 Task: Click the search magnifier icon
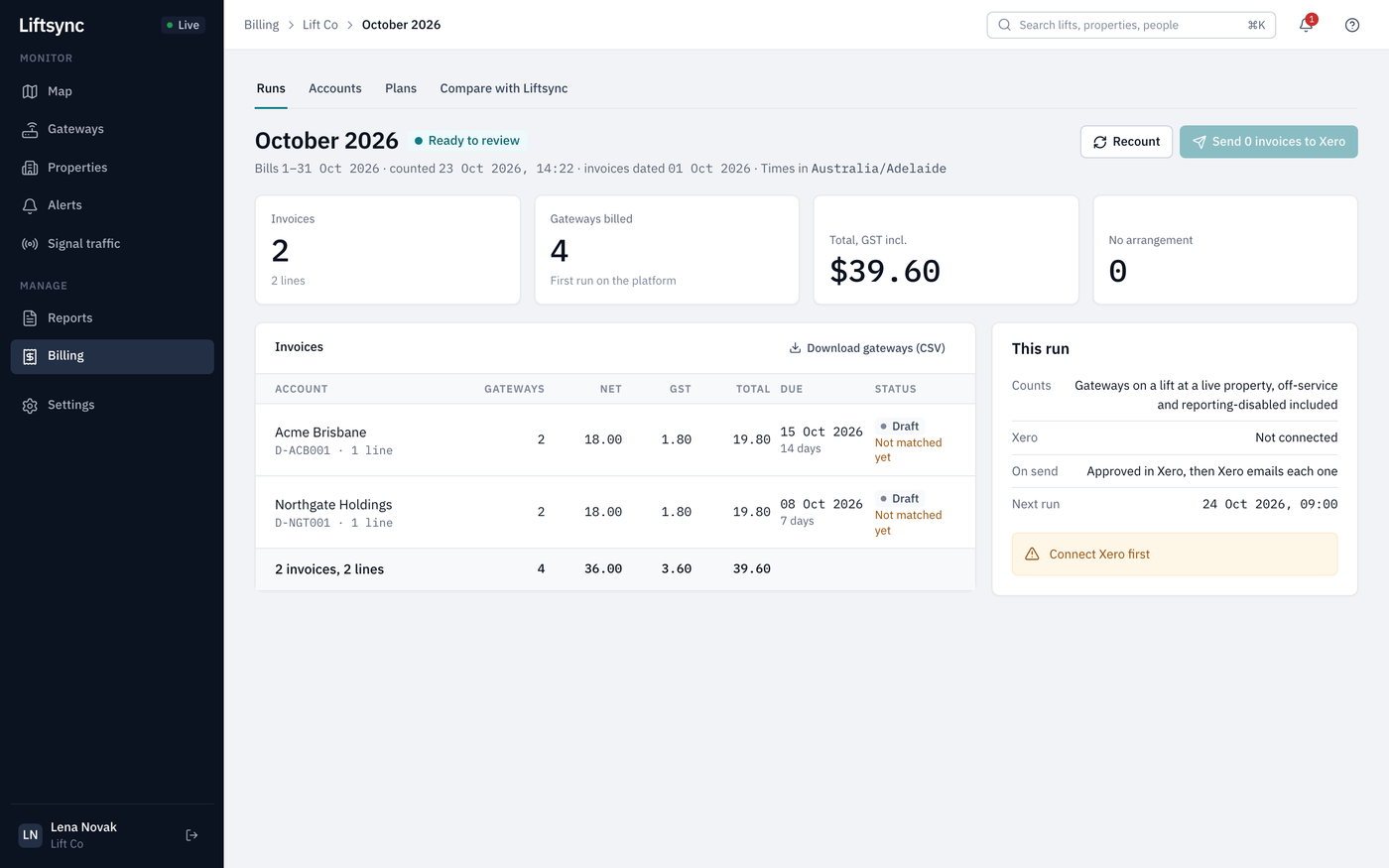[x=1004, y=25]
